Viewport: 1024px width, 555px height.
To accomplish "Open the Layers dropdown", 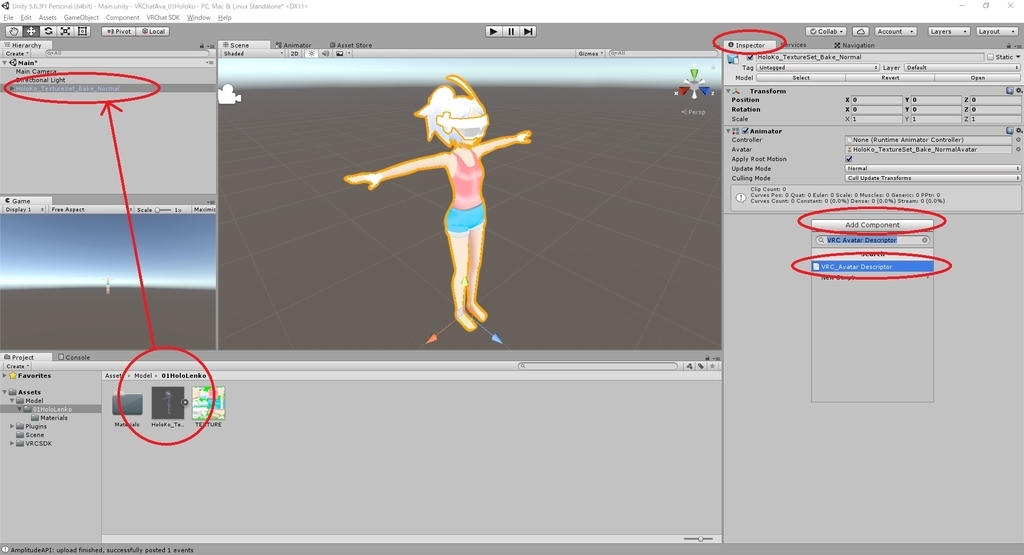I will pos(948,31).
